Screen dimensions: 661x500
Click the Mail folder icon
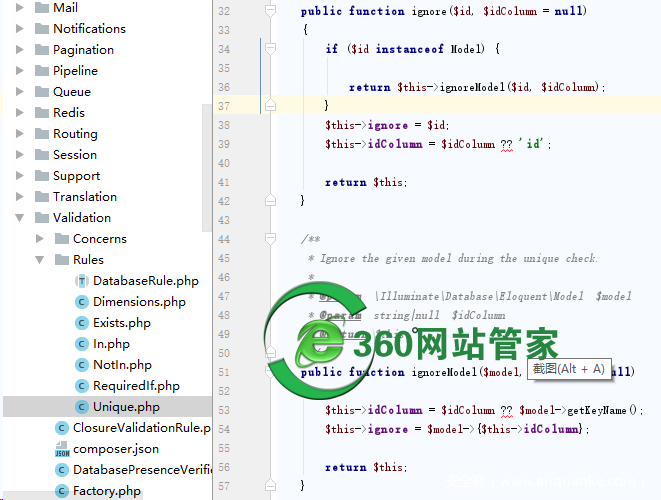42,8
